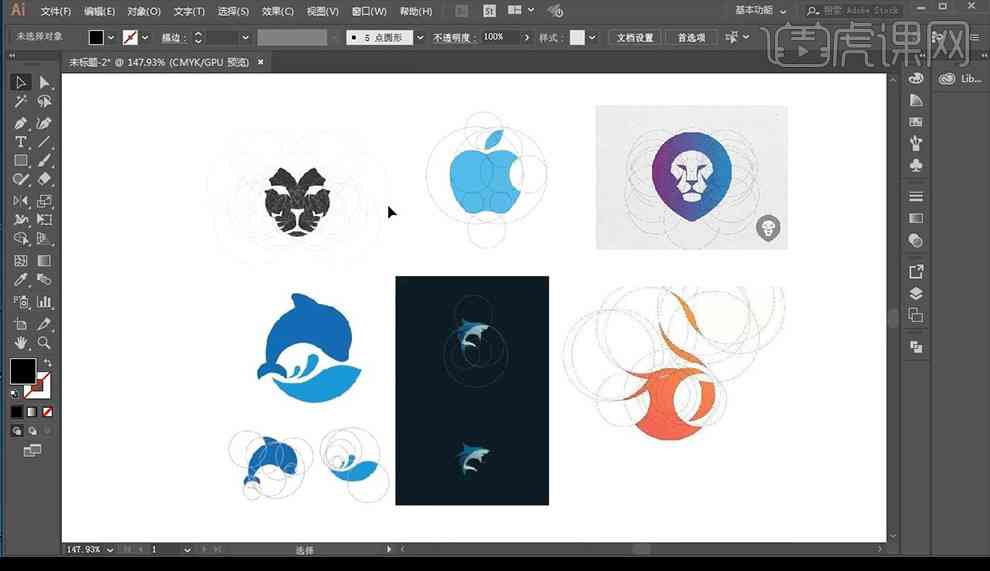Open graphic style 样式 dropdown
This screenshot has width=990, height=571.
pyautogui.click(x=592, y=38)
